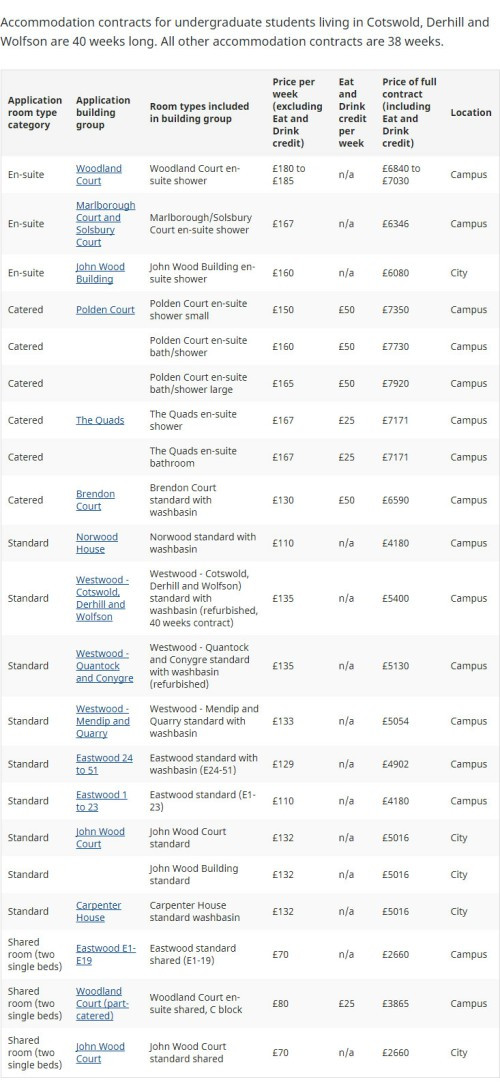Open the Eastwood 1 to 23 link
The height and width of the screenshot is (1082, 500).
pyautogui.click(x=101, y=800)
